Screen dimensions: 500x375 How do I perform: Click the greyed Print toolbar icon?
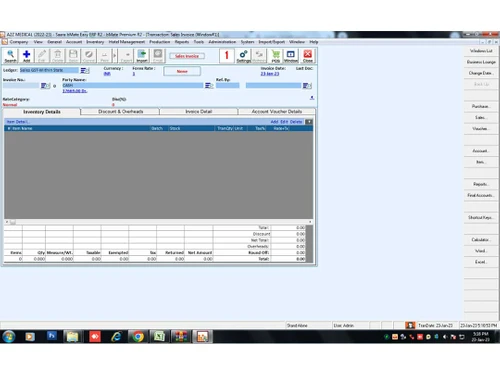[104, 56]
